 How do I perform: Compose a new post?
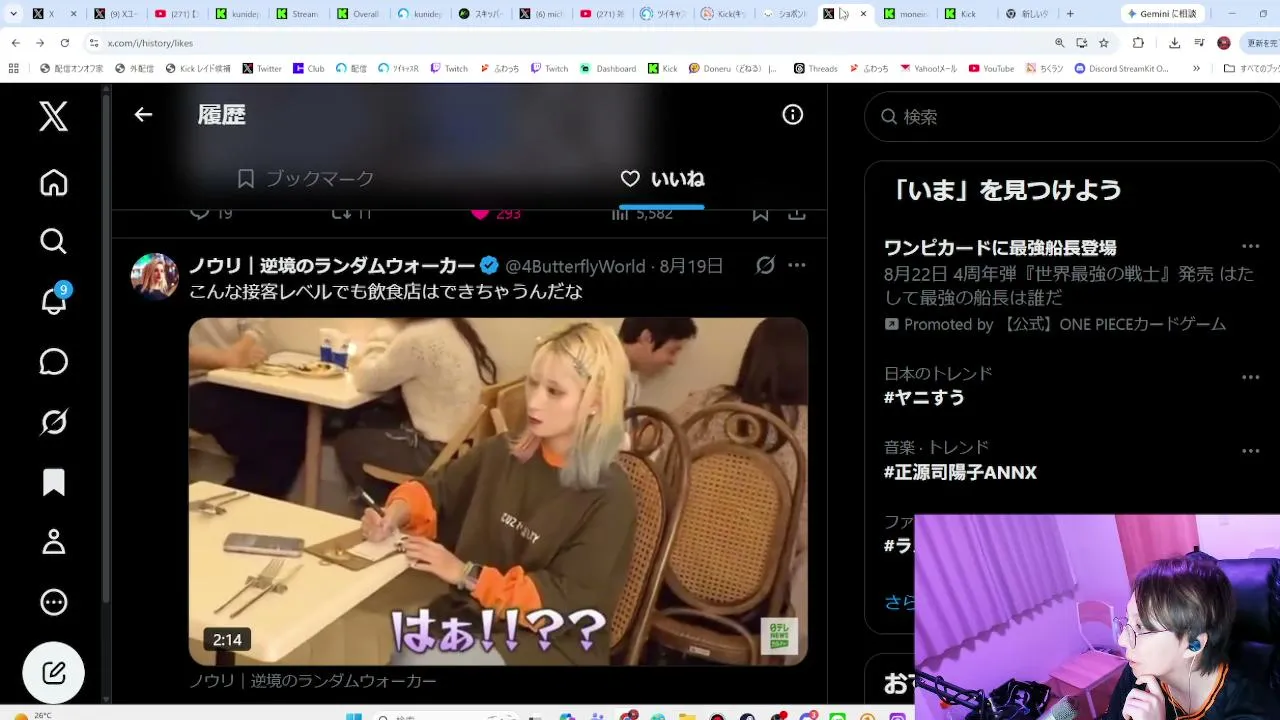54,672
